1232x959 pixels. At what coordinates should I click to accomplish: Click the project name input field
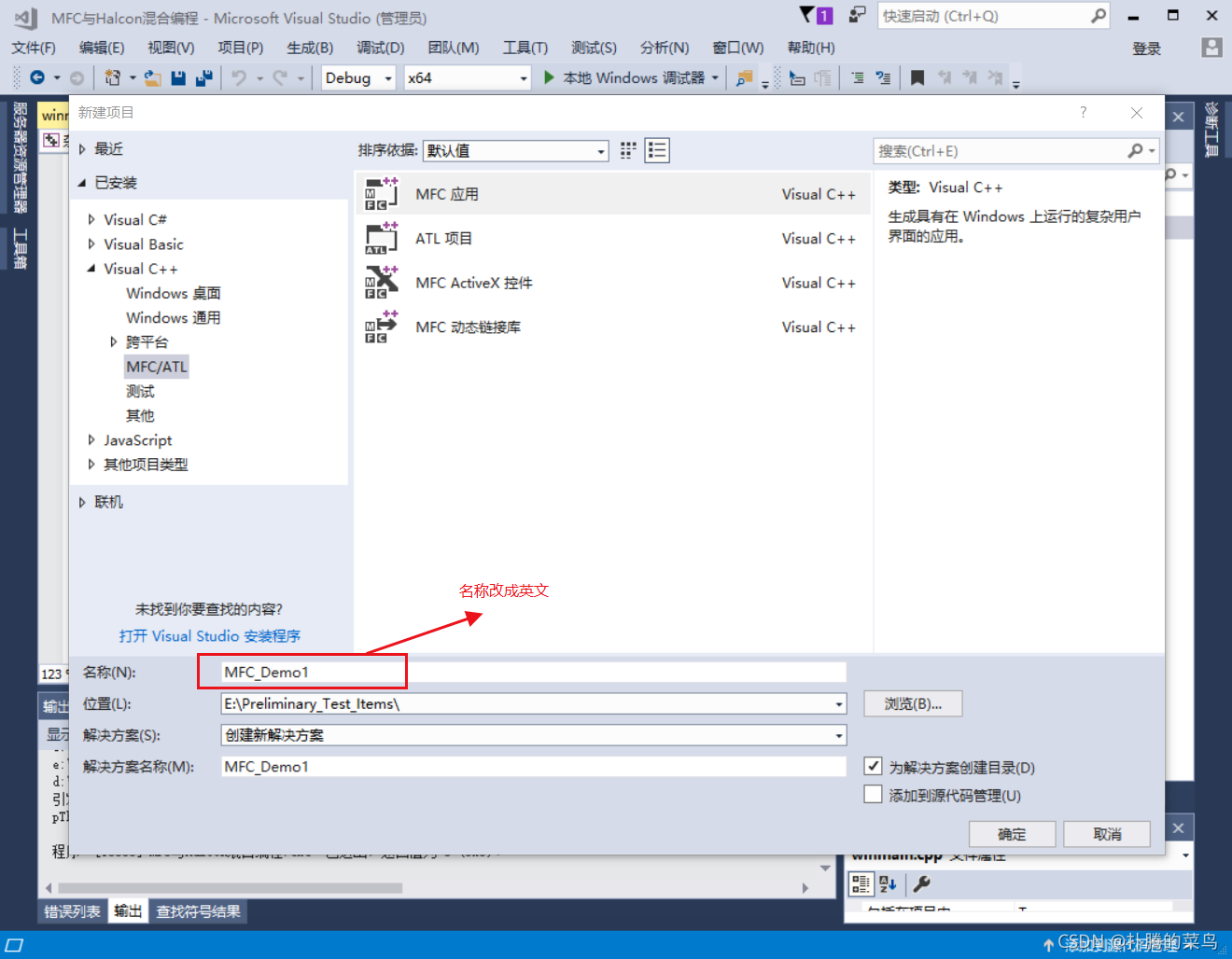point(534,672)
